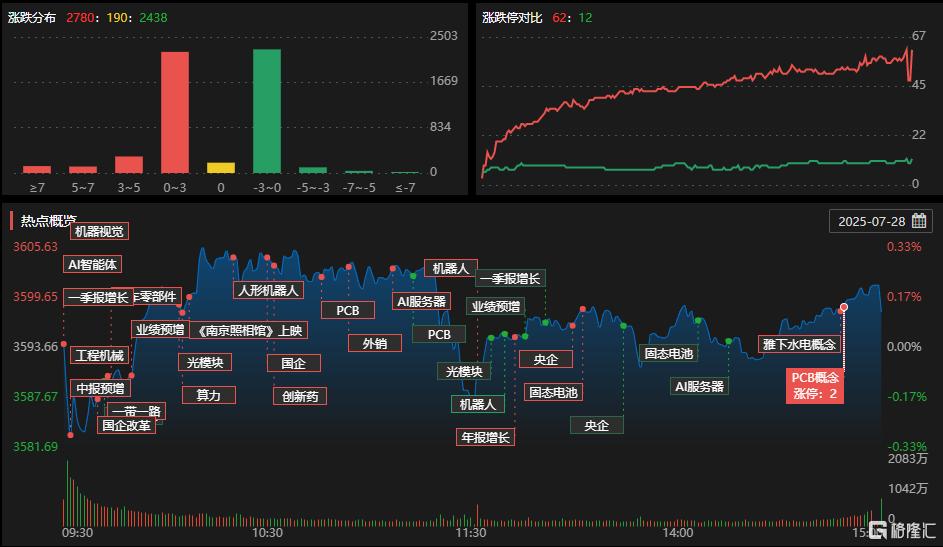This screenshot has height=547, width=943.
Task: Click the green -3~0 distribution bar
Action: click(x=267, y=111)
